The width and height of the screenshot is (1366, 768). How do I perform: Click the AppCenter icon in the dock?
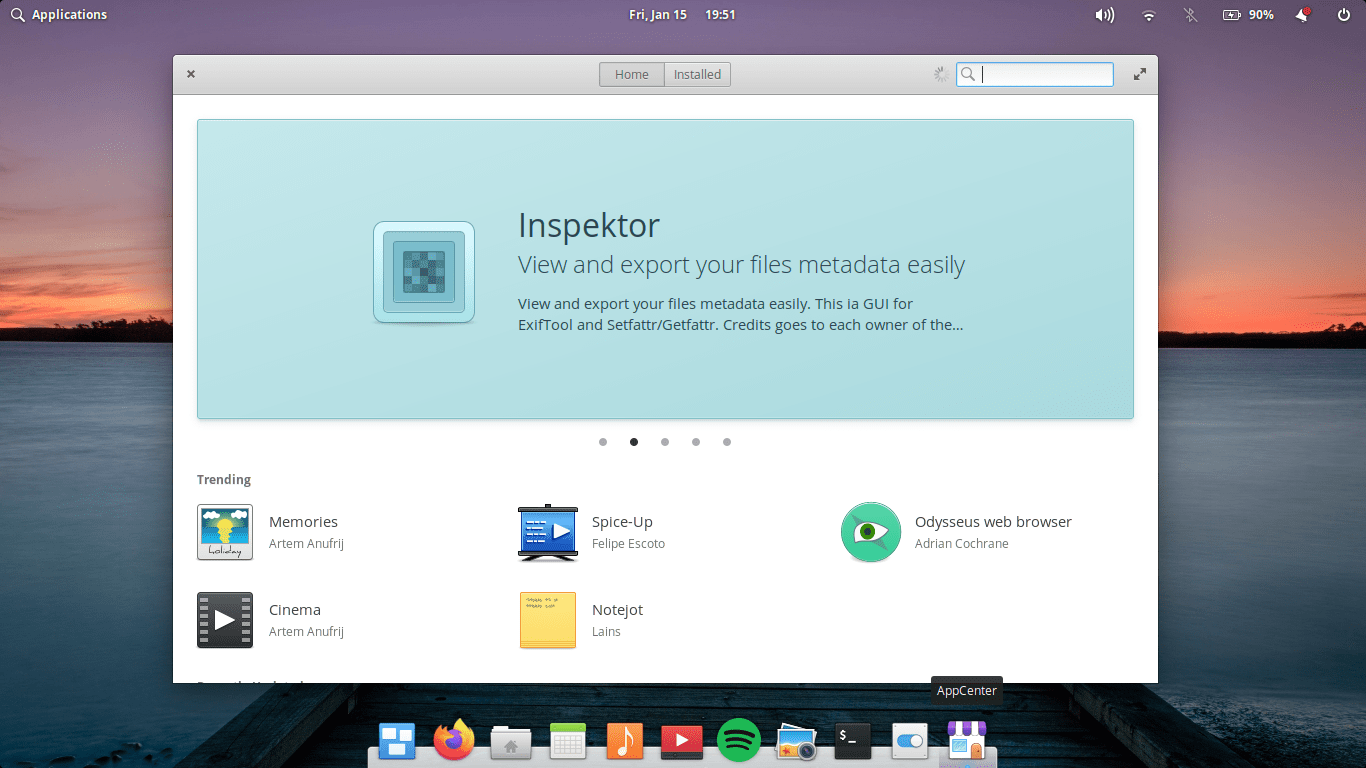[x=967, y=741]
